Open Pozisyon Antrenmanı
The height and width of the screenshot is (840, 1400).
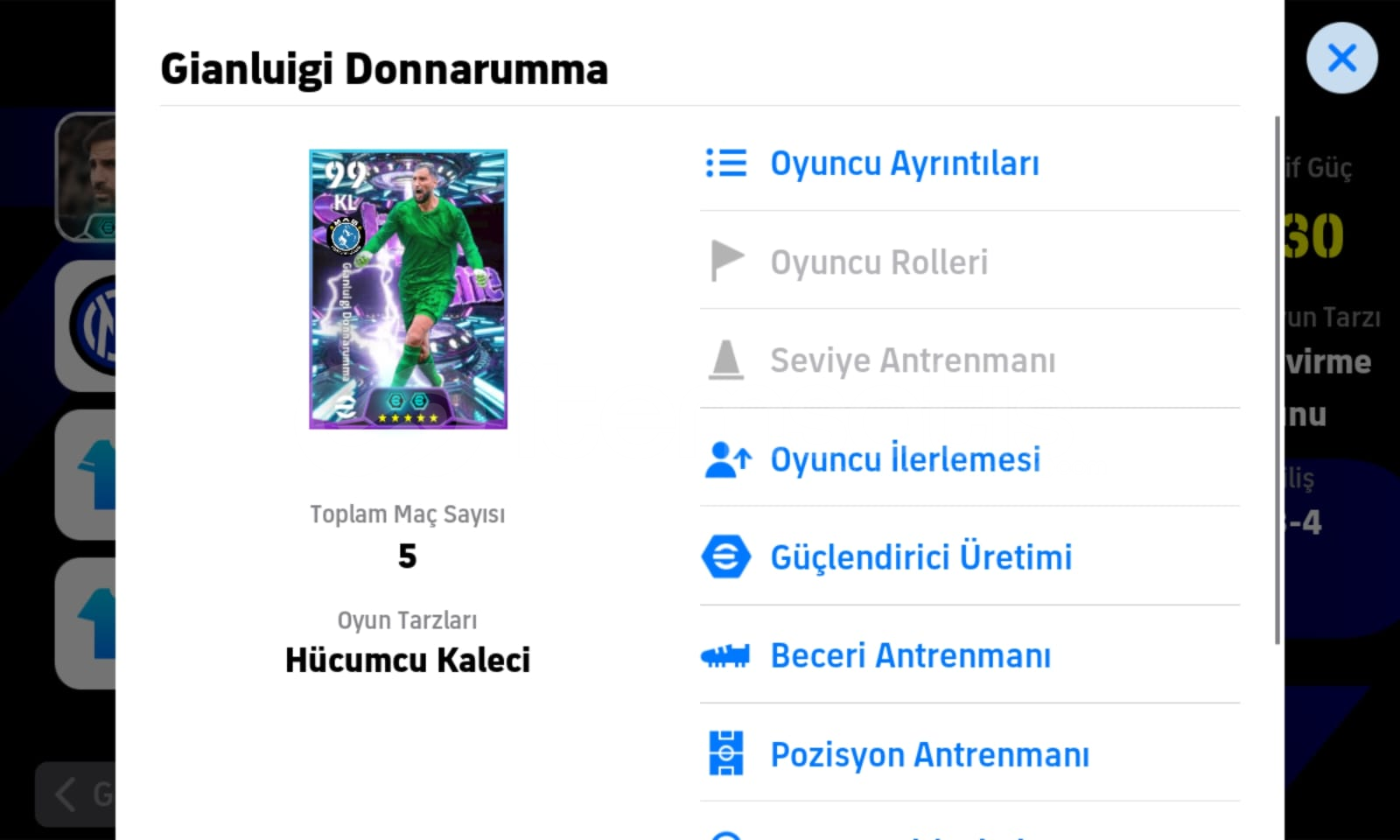click(929, 754)
